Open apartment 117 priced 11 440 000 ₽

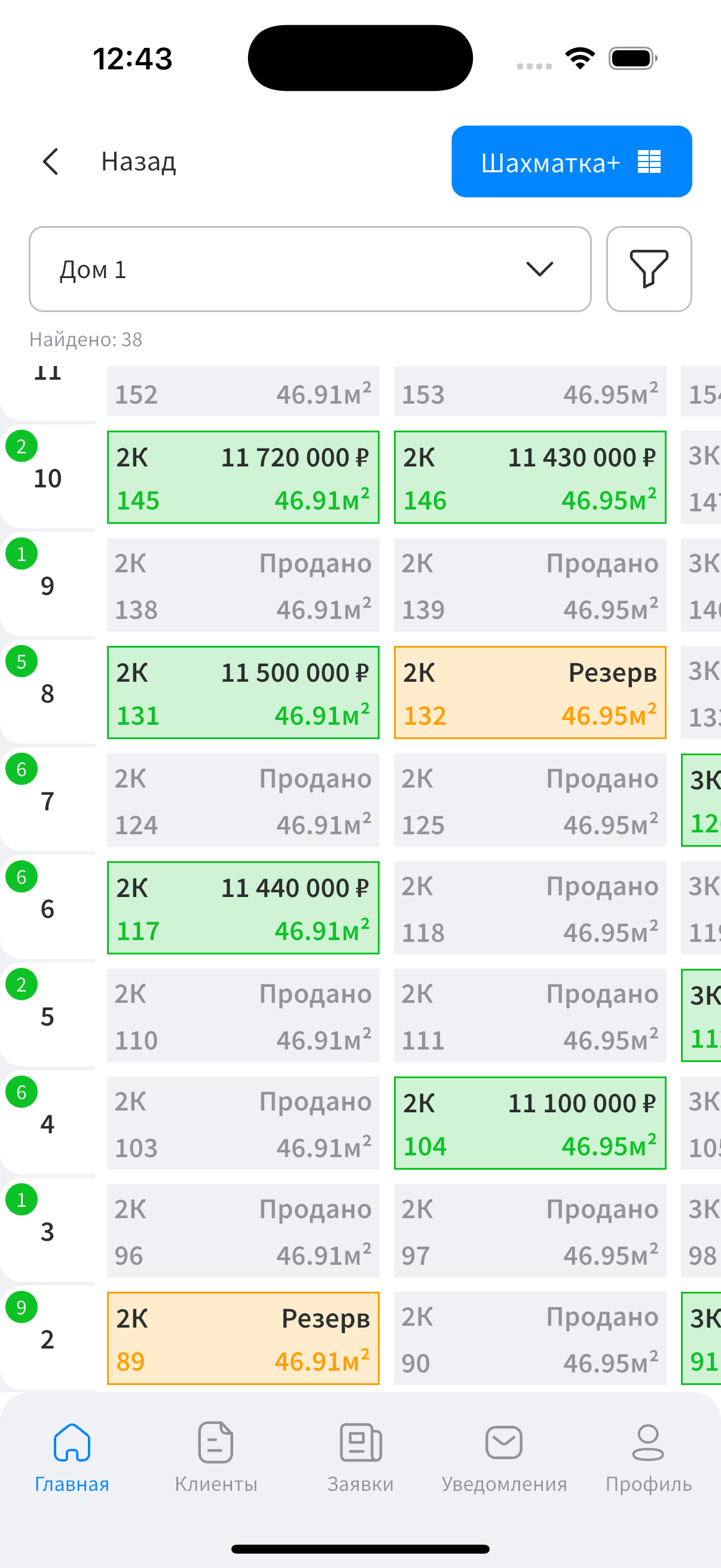(243, 908)
